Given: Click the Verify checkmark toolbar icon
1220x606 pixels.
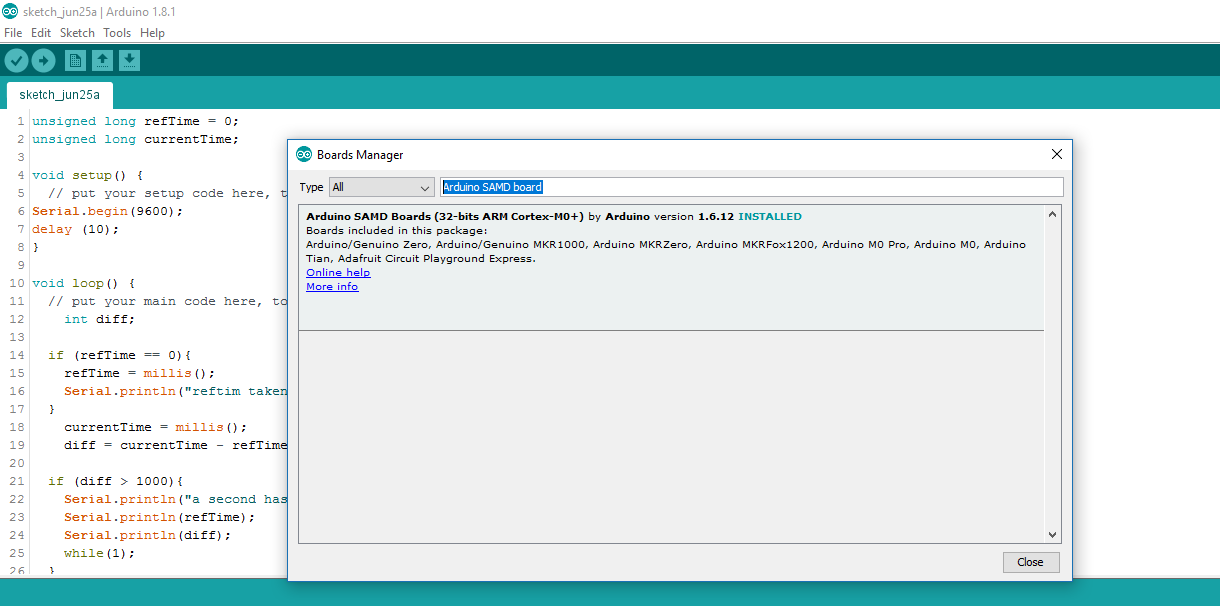Looking at the screenshot, I should coord(16,61).
